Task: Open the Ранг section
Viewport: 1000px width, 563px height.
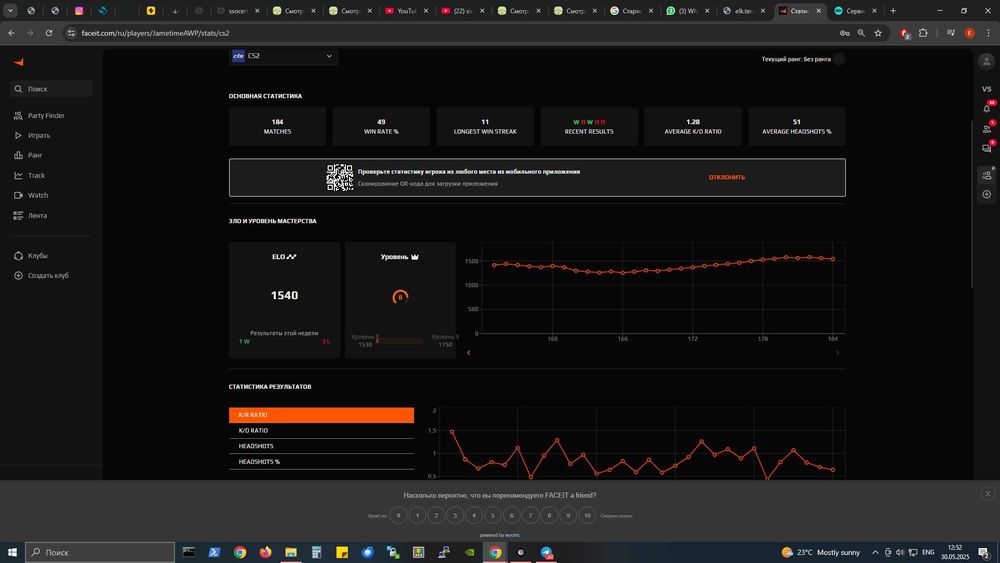Action: (28, 155)
